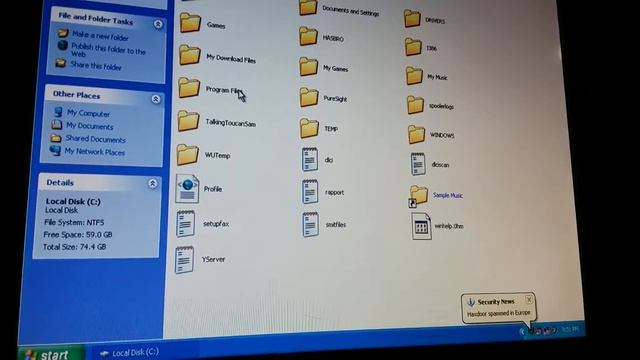Viewport: 640px width, 360px height.
Task: Select the HASBRO folder icon
Action: coord(308,36)
